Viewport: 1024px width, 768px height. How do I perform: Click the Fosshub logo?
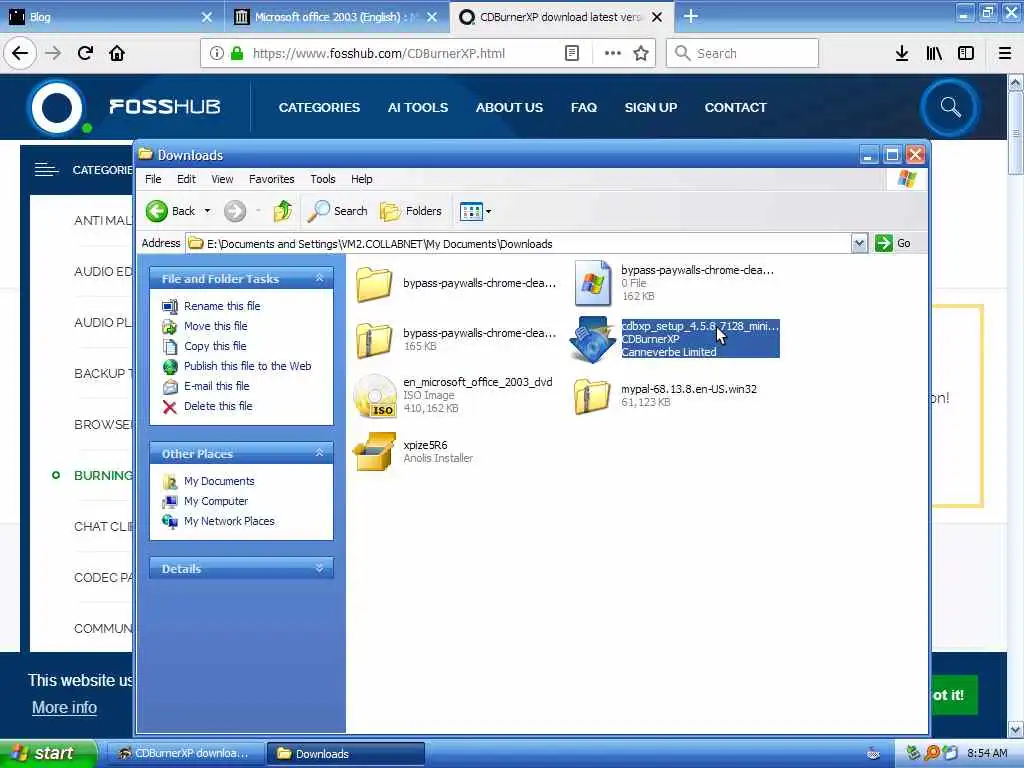tap(124, 106)
